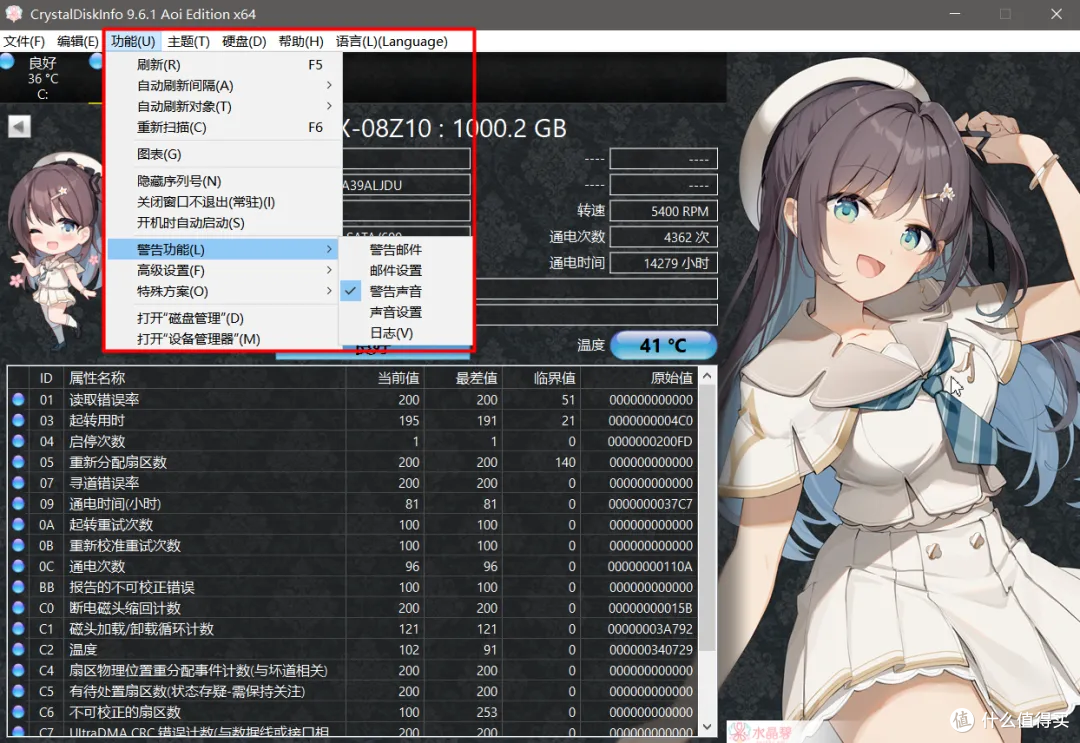Click the blue health status orb for drive C:
This screenshot has height=743, width=1080.
[8, 62]
